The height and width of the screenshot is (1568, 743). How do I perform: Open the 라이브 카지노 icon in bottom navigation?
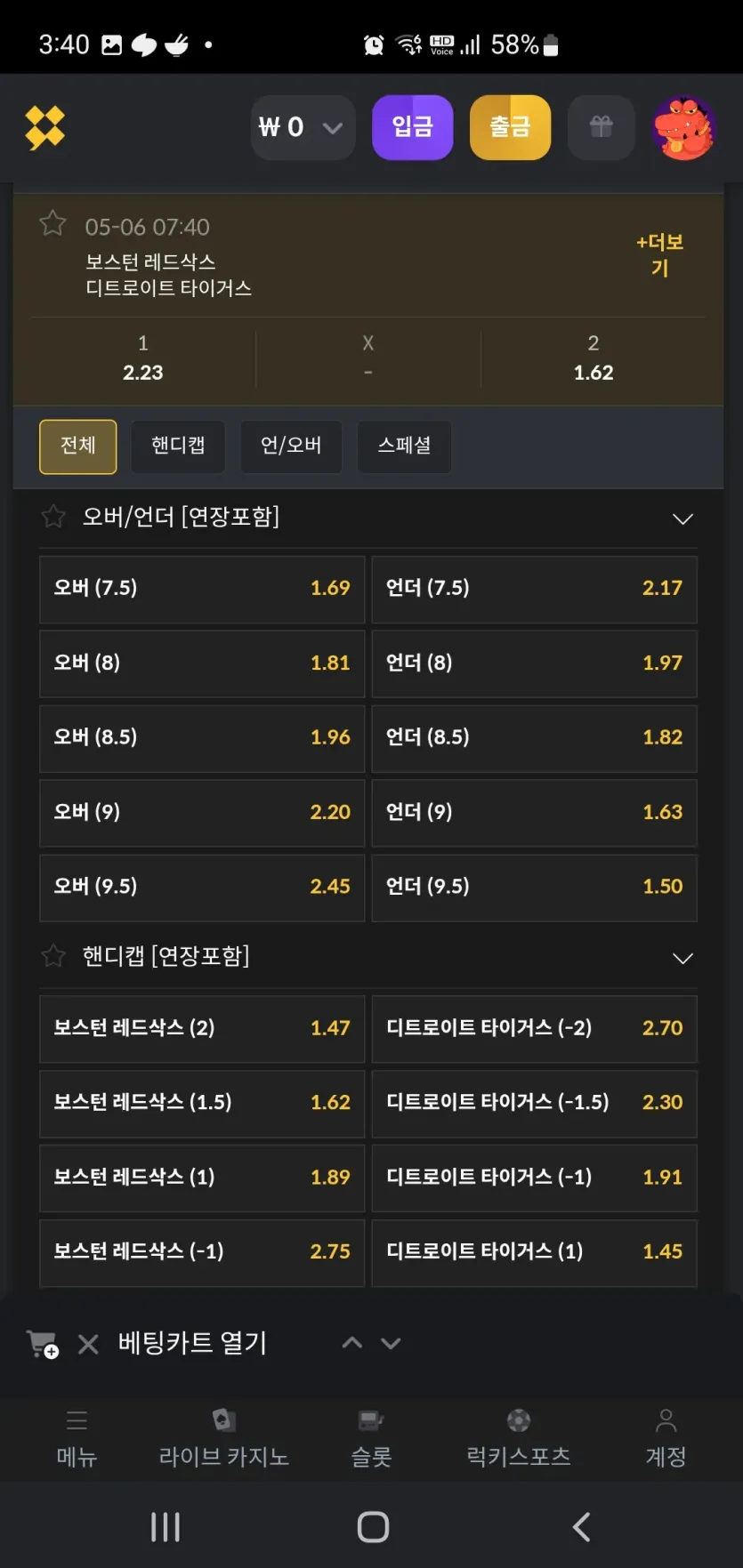click(x=223, y=1420)
